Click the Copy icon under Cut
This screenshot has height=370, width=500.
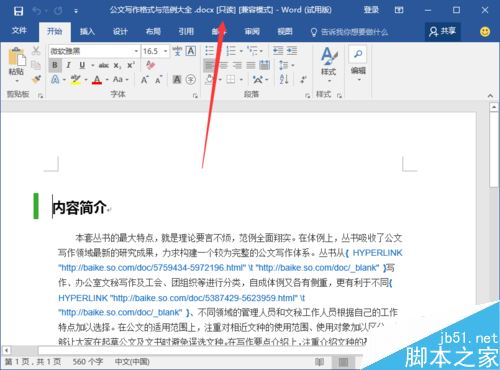coord(36,65)
